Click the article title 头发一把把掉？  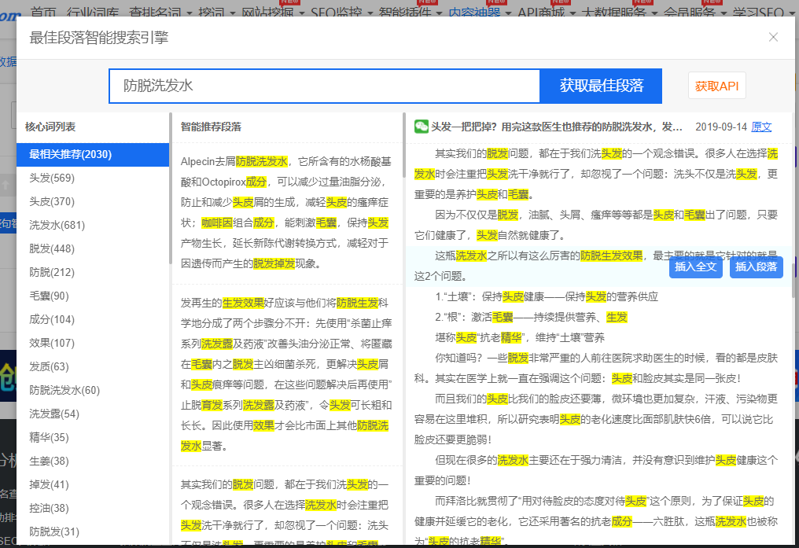tap(556, 127)
